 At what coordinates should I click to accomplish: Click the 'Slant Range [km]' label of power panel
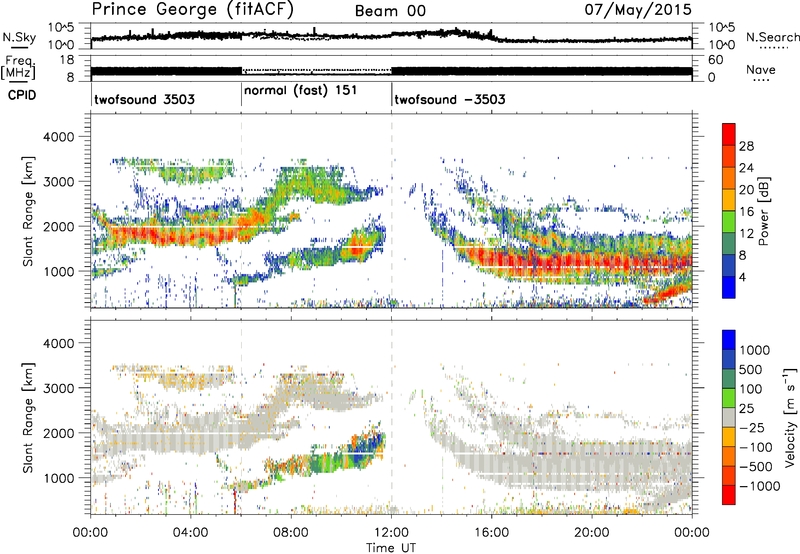coord(28,211)
